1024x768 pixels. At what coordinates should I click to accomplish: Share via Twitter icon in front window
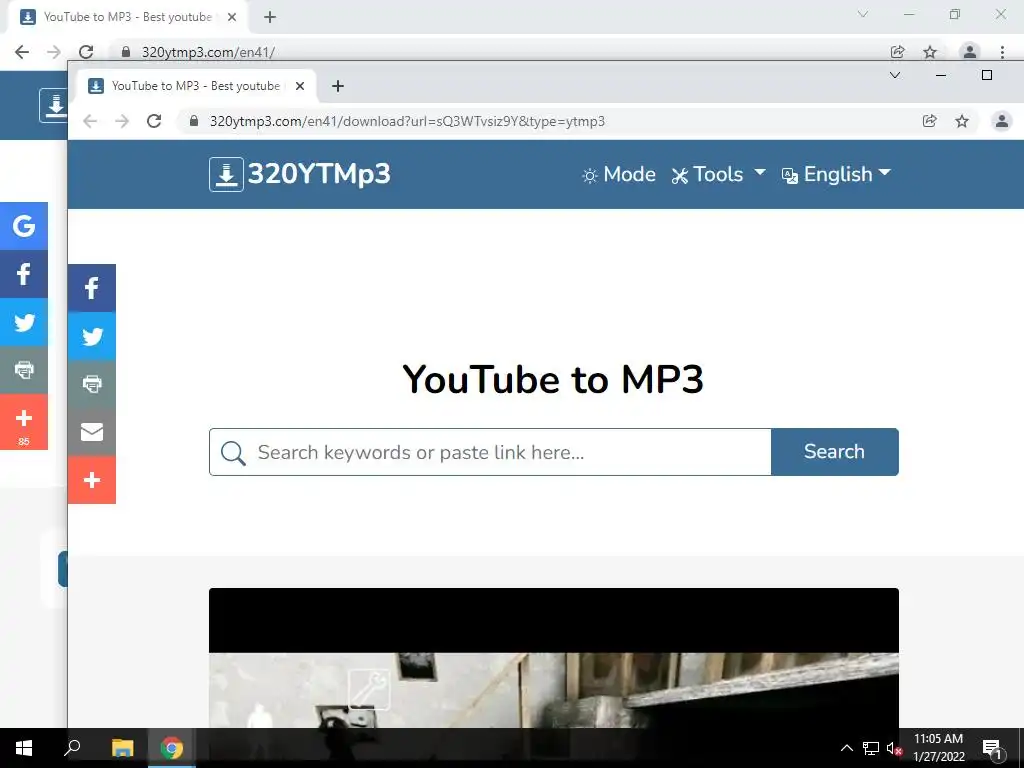(92, 336)
